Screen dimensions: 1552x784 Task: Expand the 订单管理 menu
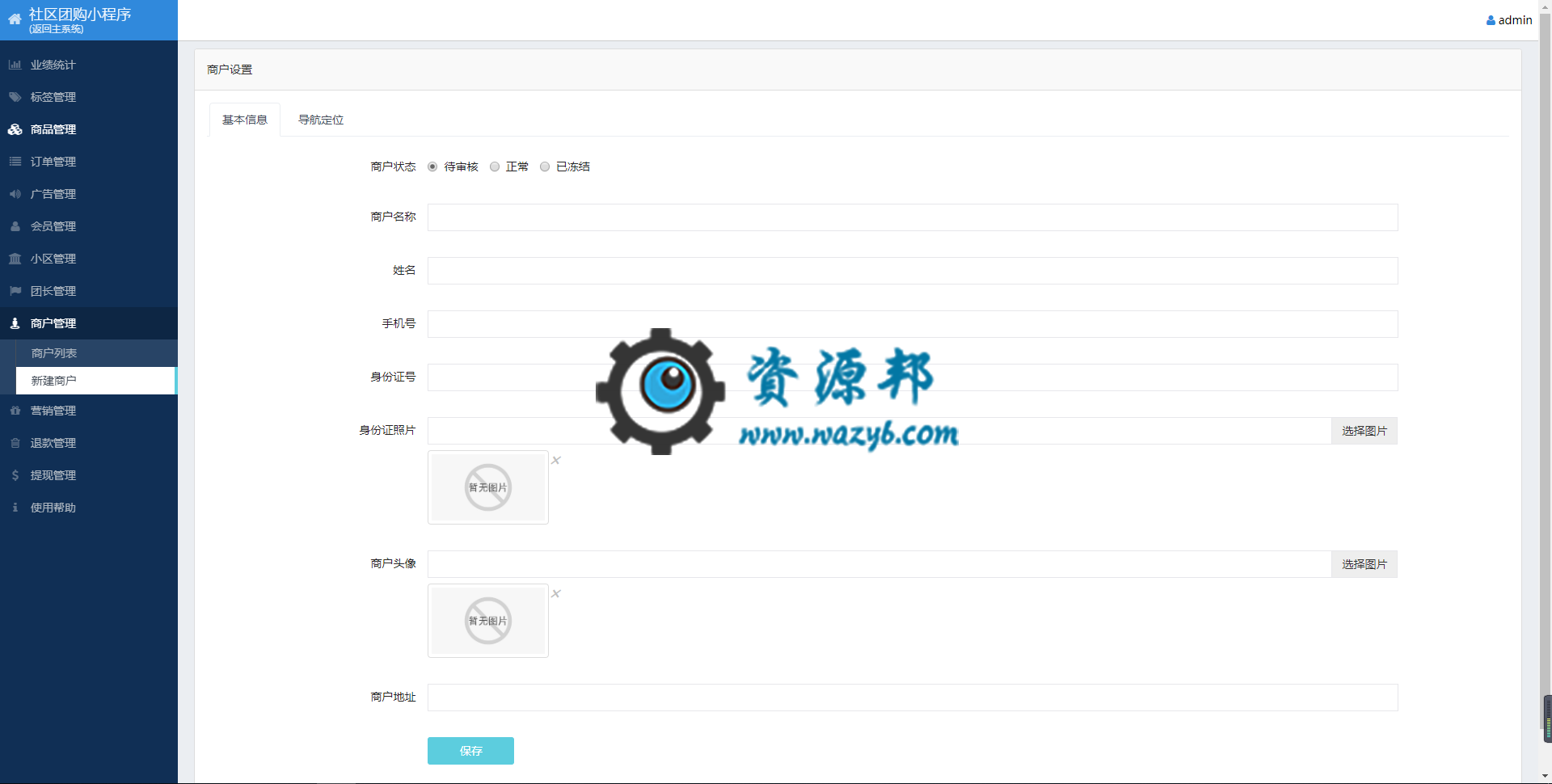click(89, 162)
